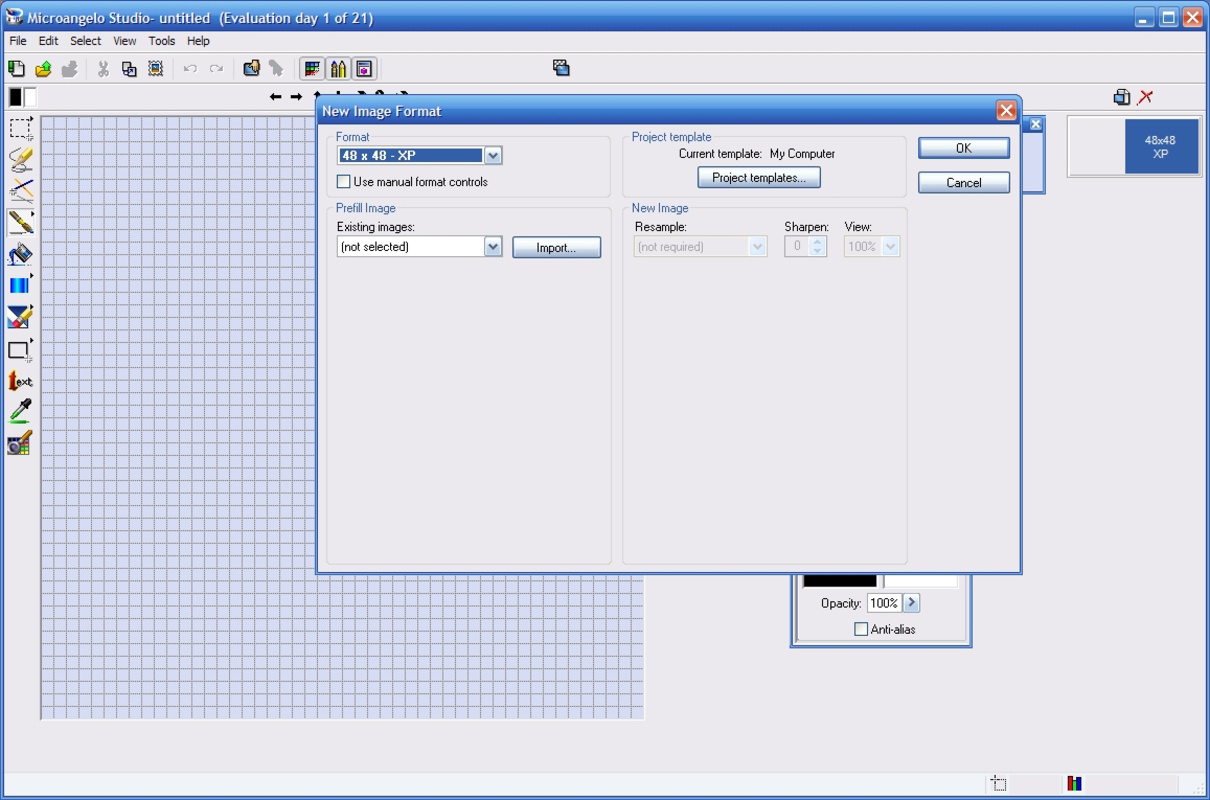Open the Tools menu
Image resolution: width=1210 pixels, height=800 pixels.
pyautogui.click(x=161, y=41)
